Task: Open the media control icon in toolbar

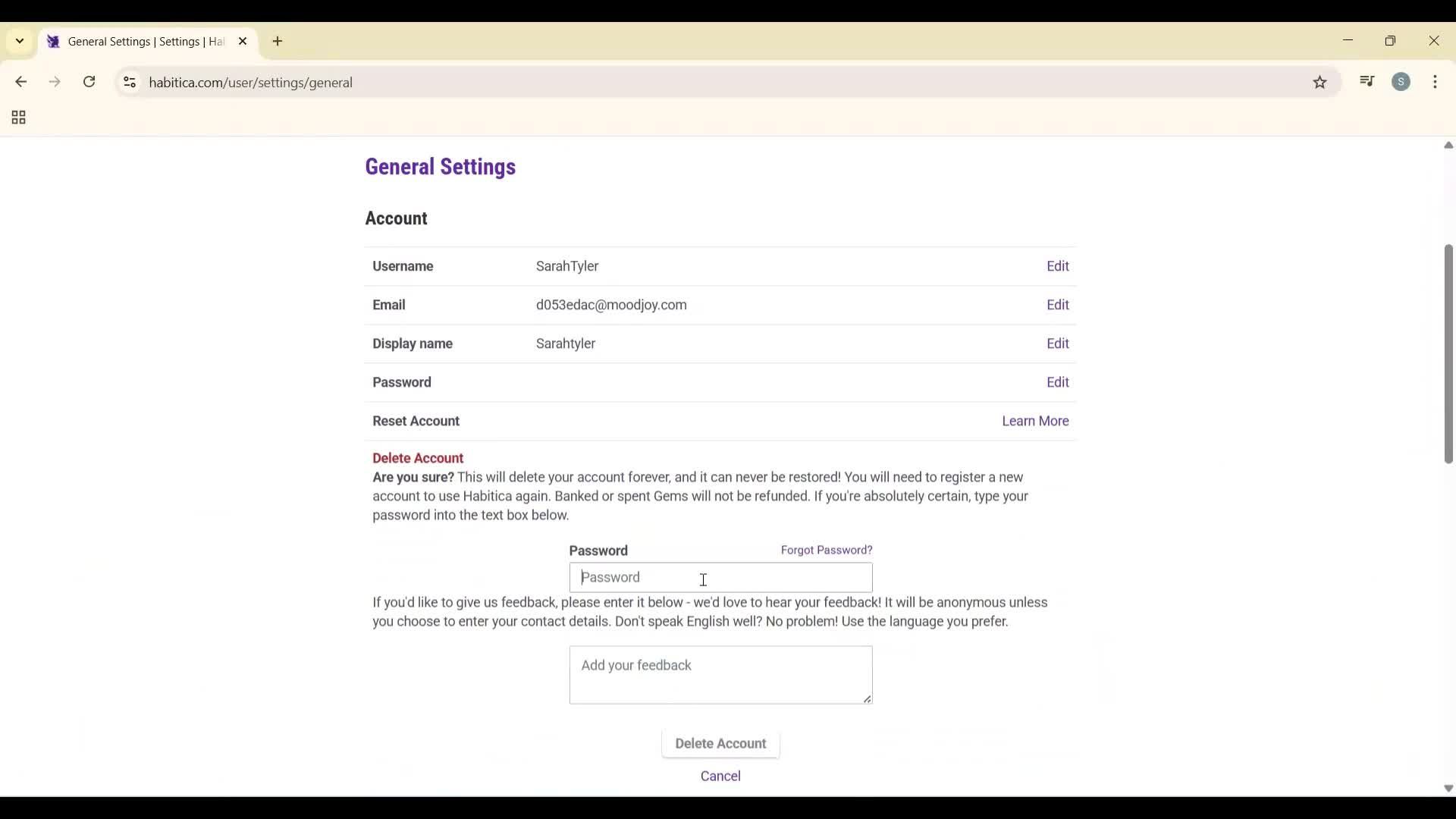Action: [1367, 81]
